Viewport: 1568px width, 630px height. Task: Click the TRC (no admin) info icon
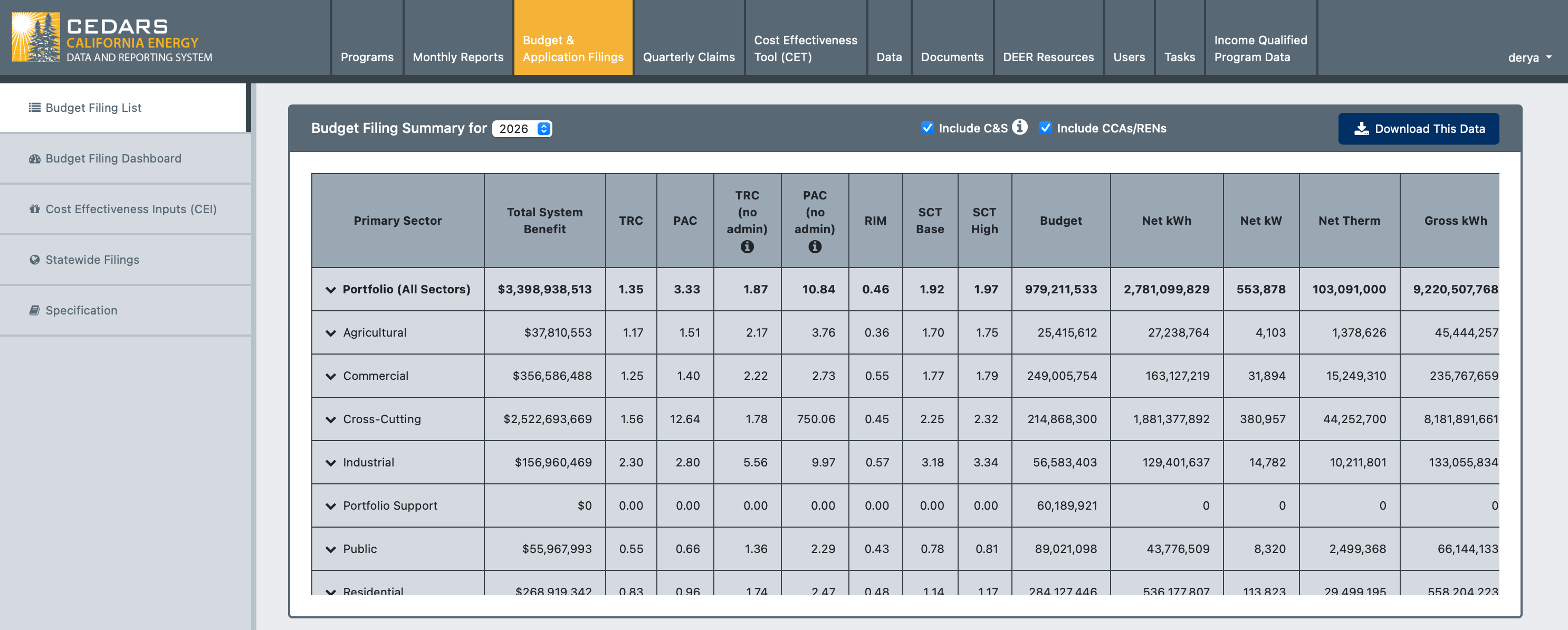747,247
